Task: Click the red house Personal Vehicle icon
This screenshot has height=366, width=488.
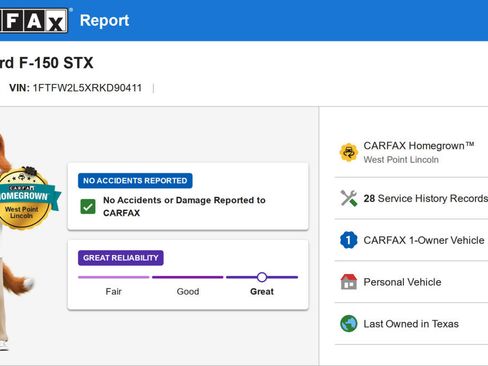Action: point(349,282)
